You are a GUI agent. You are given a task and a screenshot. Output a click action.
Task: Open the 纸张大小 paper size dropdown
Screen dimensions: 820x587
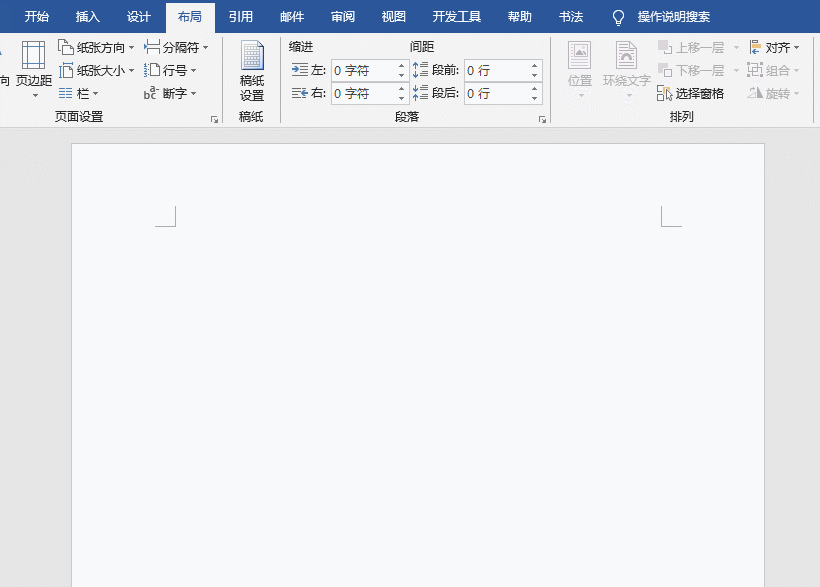pyautogui.click(x=96, y=70)
